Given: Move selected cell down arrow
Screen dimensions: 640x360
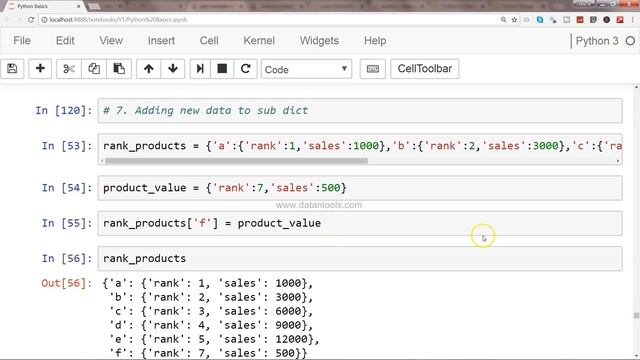Looking at the screenshot, I should tap(173, 69).
